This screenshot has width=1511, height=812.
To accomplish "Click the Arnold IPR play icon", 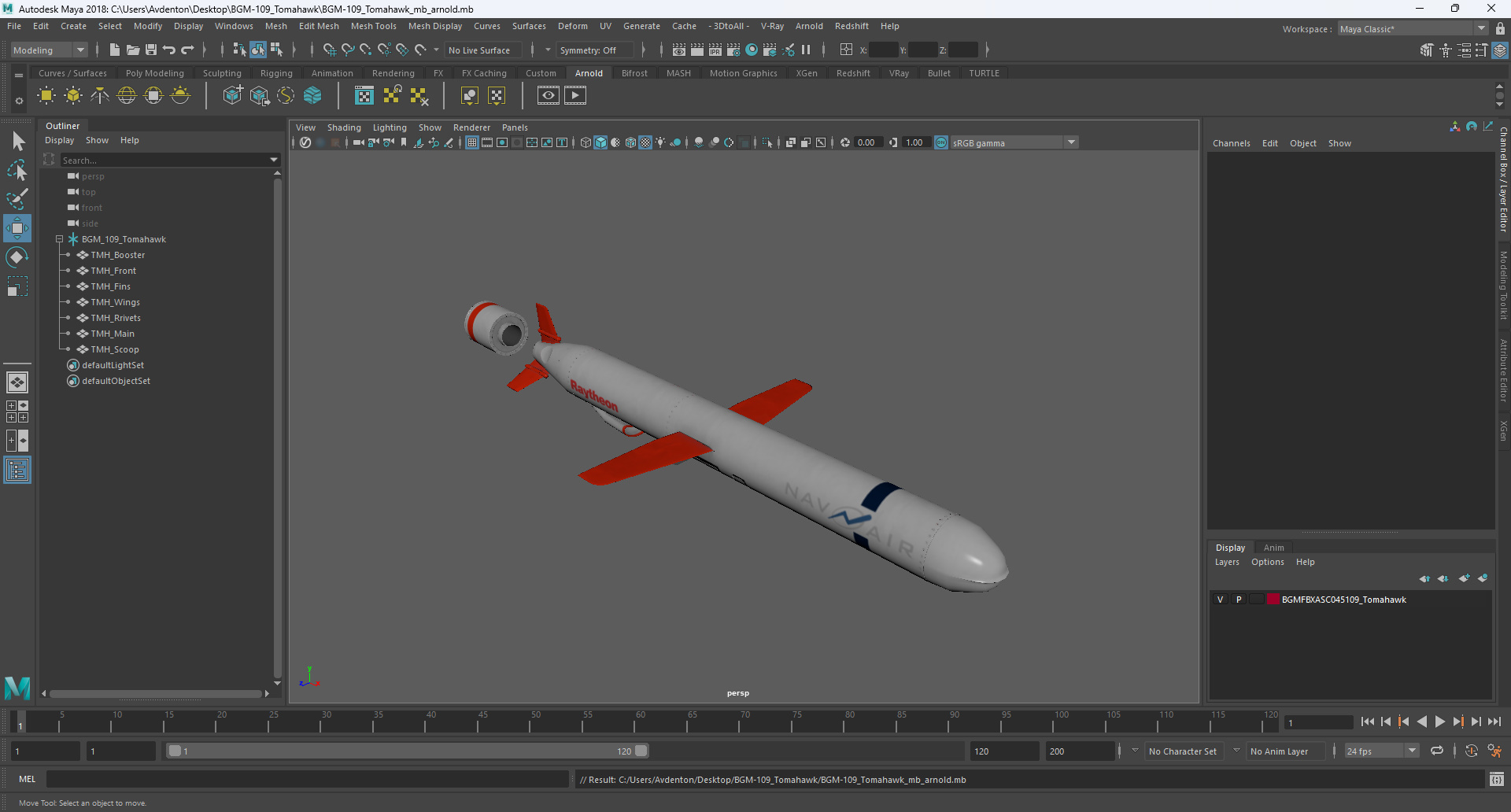I will click(x=575, y=96).
